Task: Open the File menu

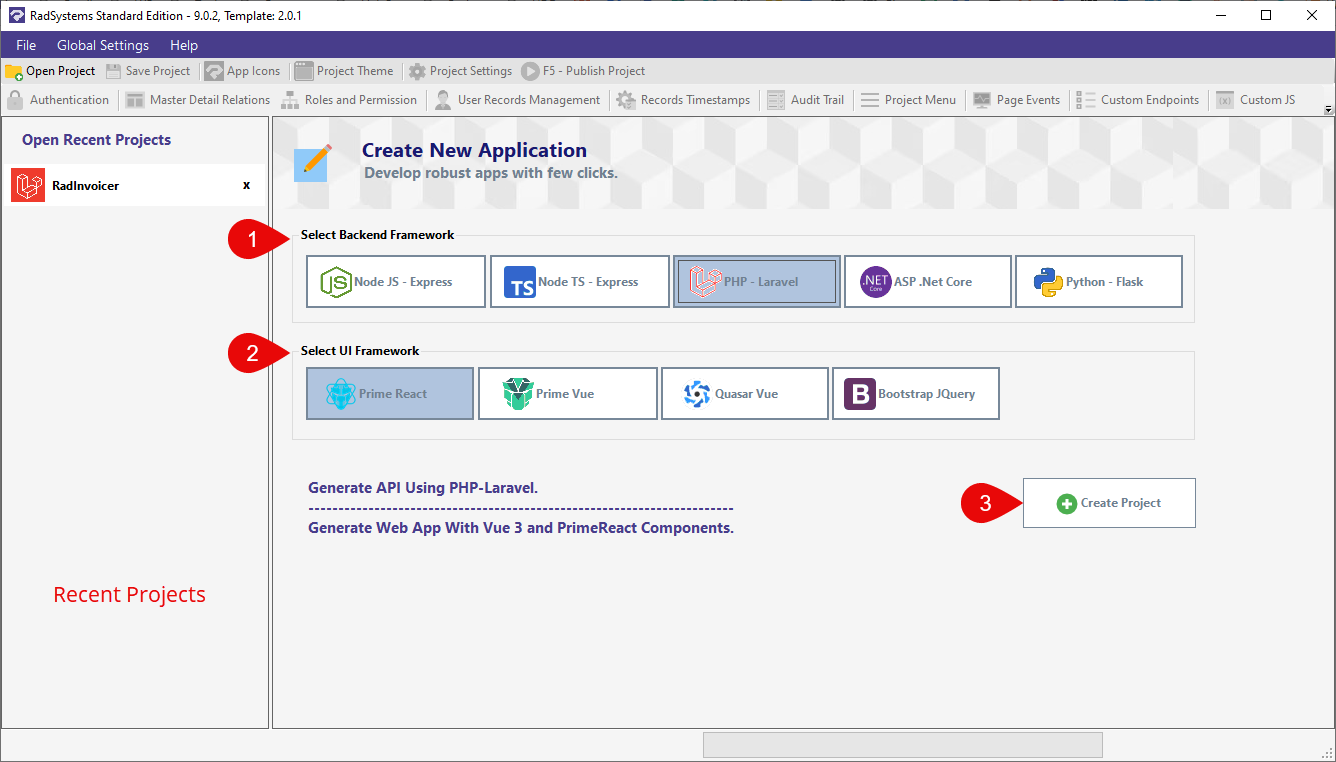Action: tap(26, 45)
